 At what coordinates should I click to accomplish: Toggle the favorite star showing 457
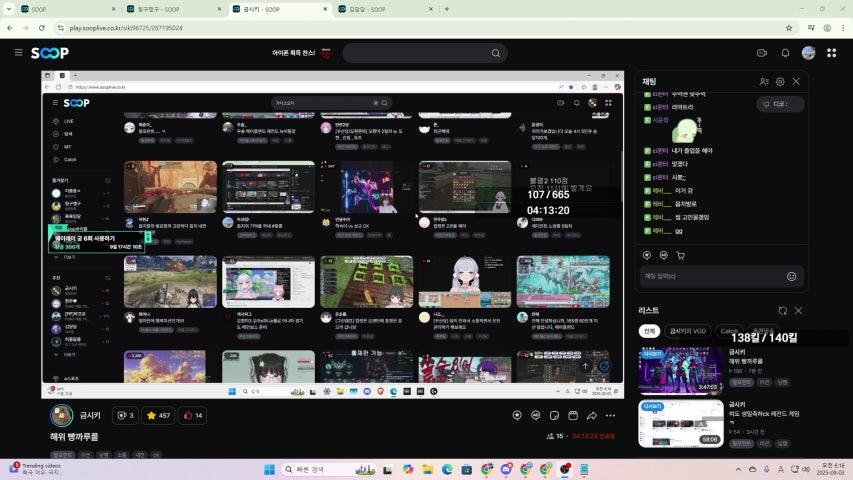pos(158,415)
